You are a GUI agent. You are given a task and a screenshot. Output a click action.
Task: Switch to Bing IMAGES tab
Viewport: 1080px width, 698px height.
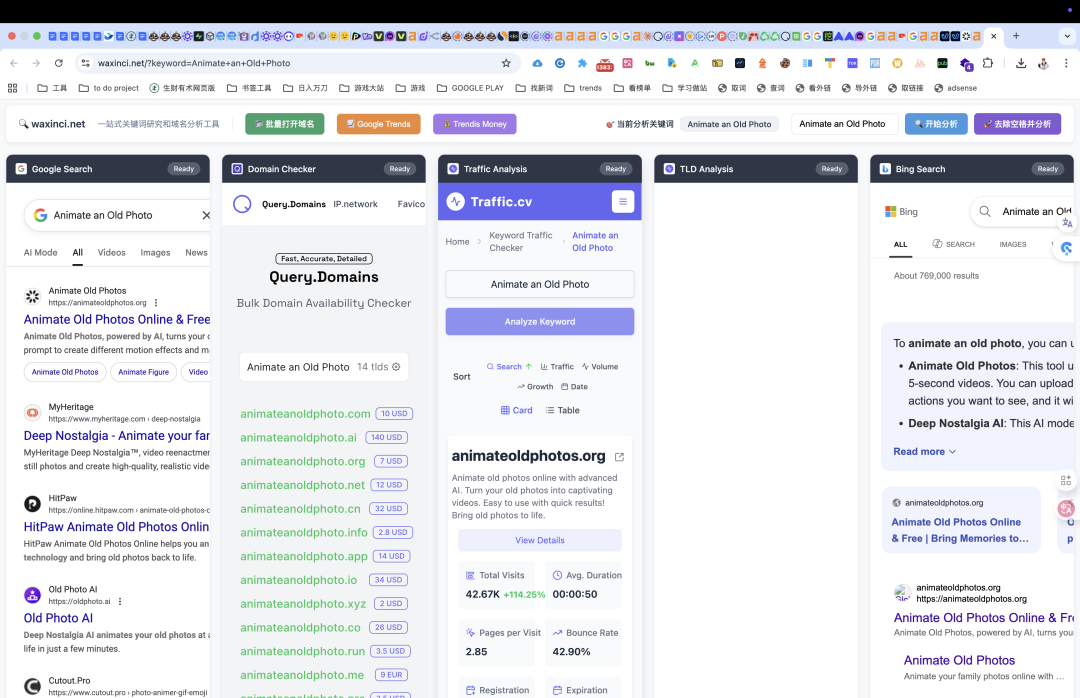1012,244
